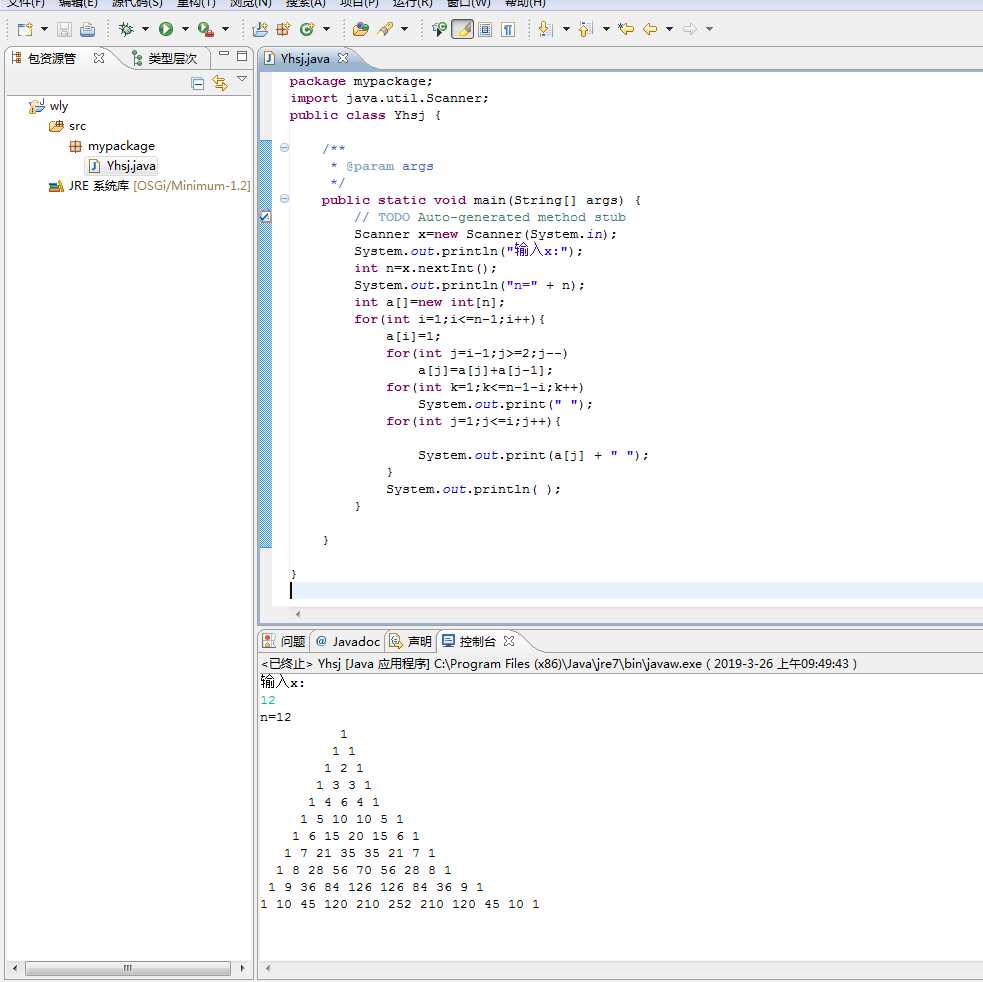Start debugging with the bug icon
The image size is (983, 982).
(127, 29)
